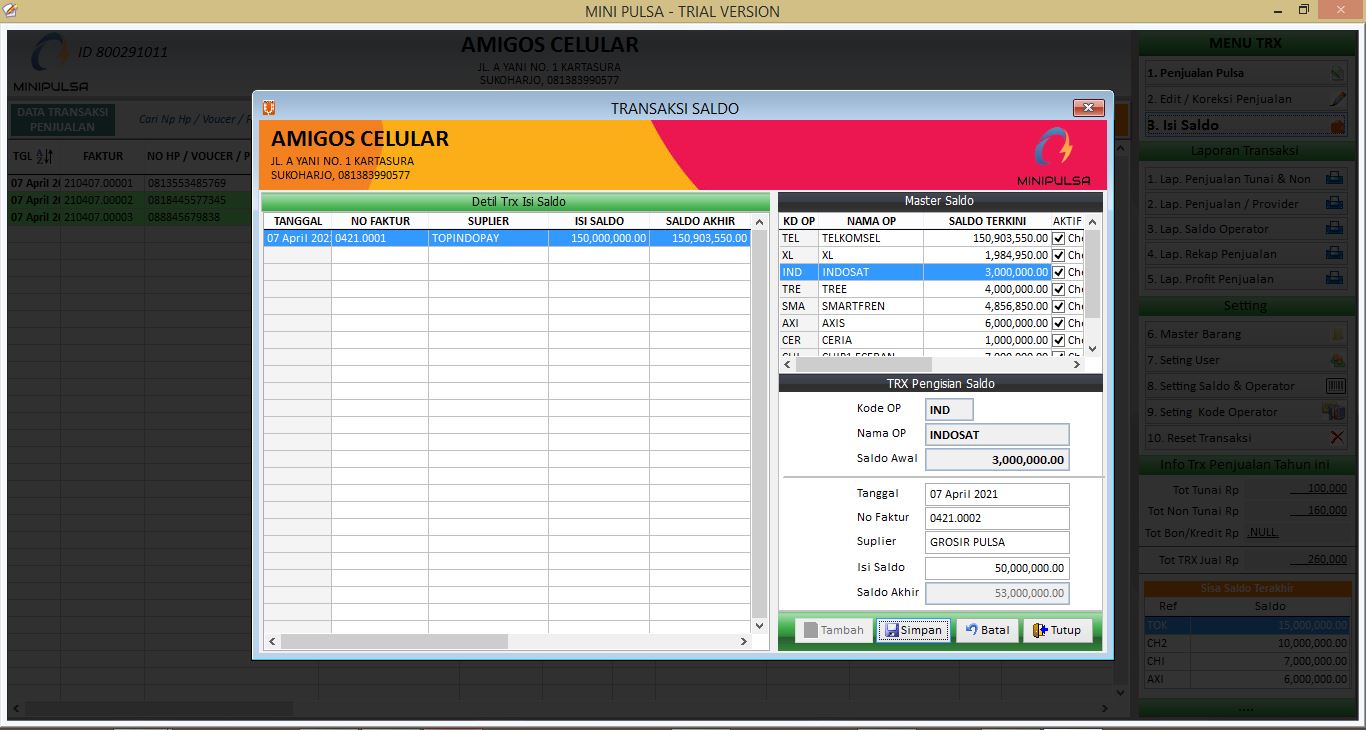Viewport: 1366px width, 730px height.
Task: Click the Transaksi Saldo dialog title icon
Action: tap(268, 107)
